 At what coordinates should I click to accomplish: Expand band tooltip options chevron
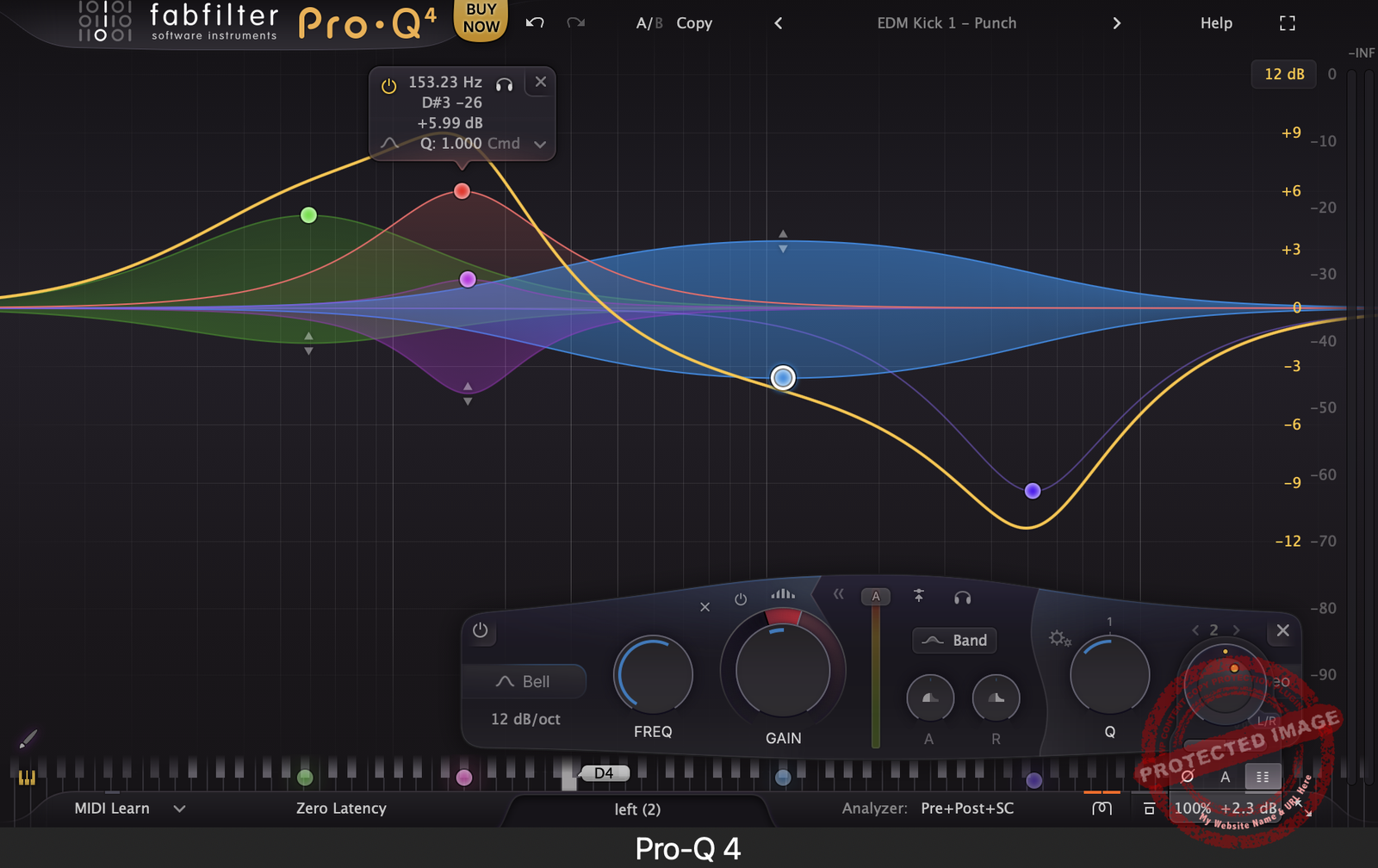(540, 144)
